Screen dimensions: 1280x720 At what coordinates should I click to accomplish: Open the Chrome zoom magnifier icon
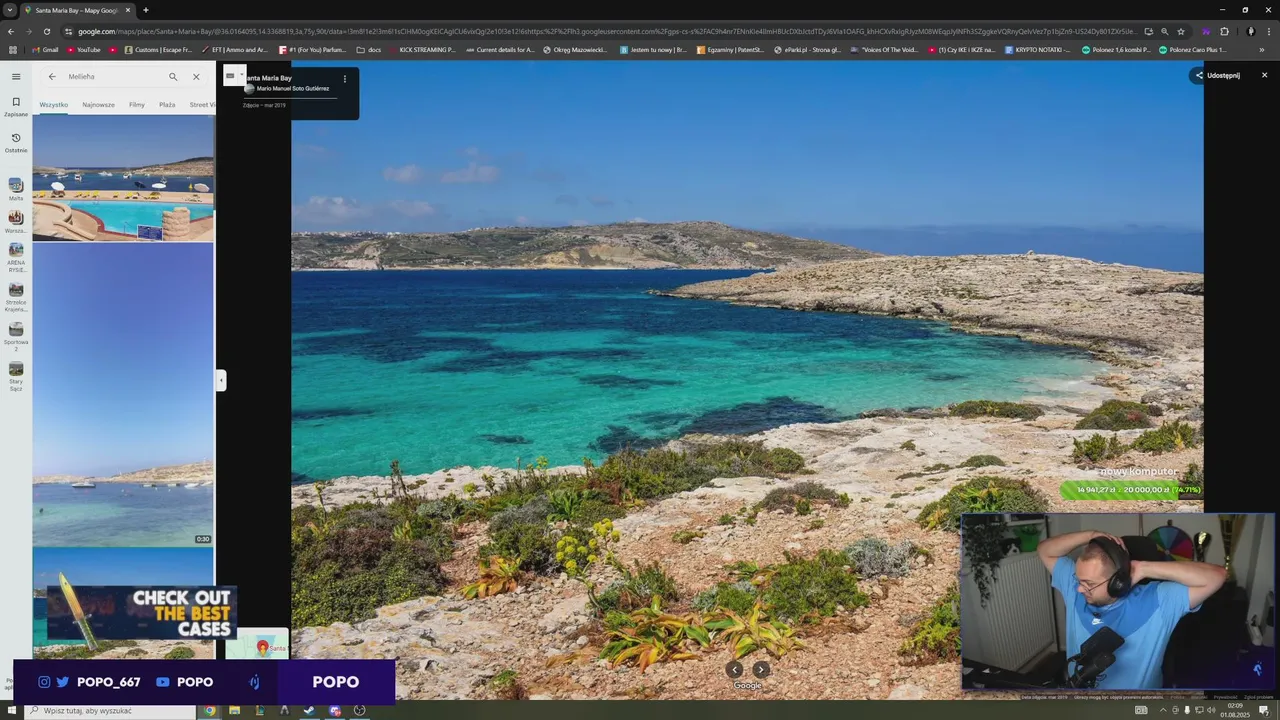click(1165, 31)
